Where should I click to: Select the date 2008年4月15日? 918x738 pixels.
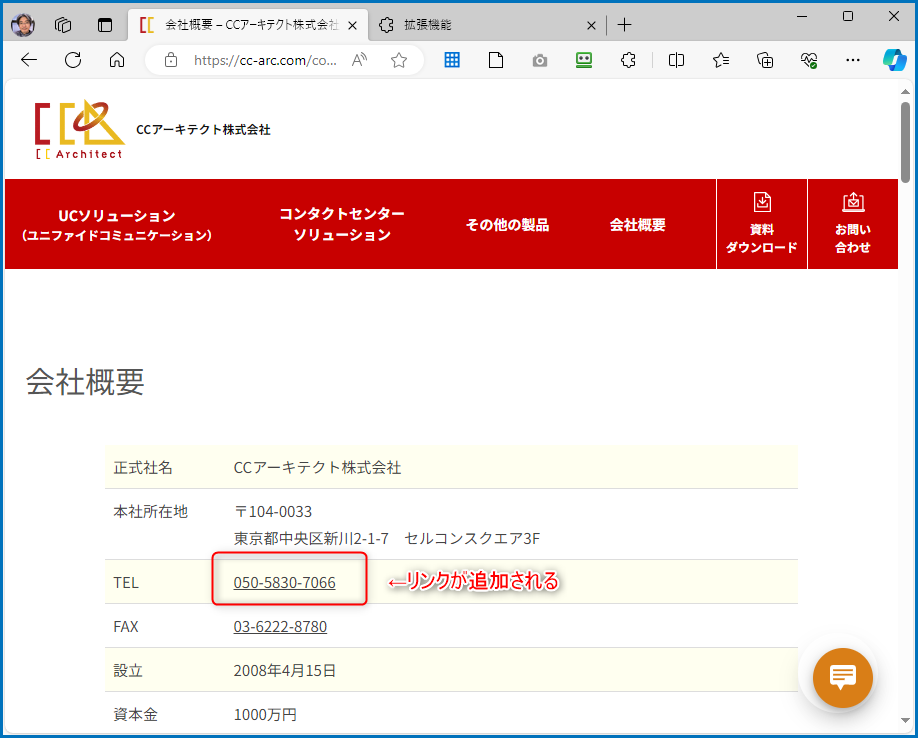click(285, 671)
